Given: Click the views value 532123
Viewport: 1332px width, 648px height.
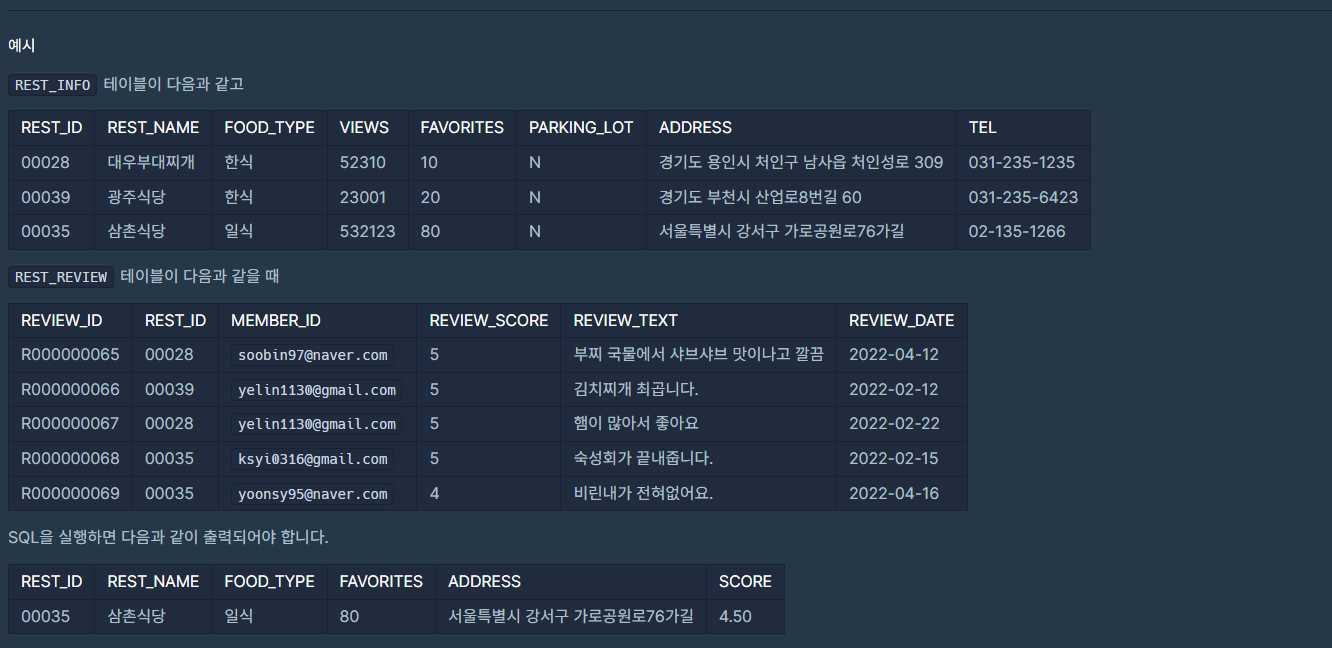Looking at the screenshot, I should (x=367, y=232).
